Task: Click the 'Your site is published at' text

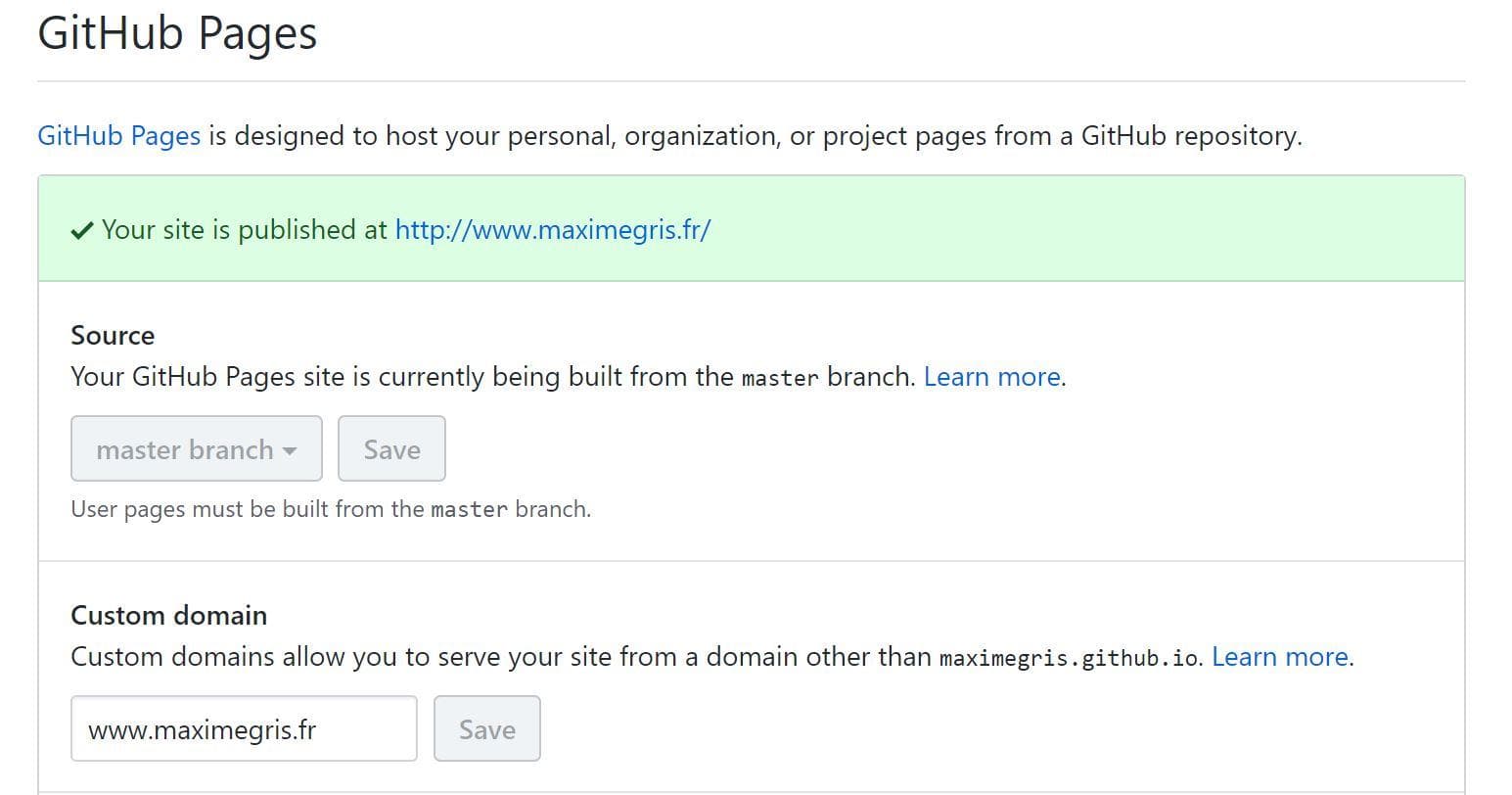Action: (x=245, y=229)
